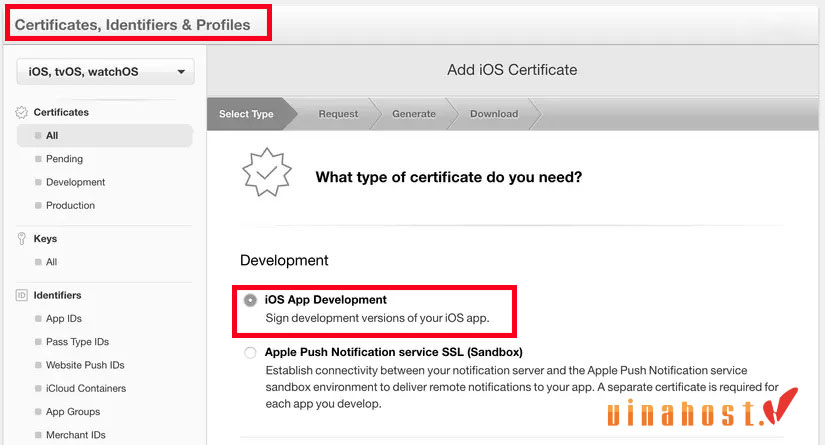
Task: Click 'What type of certificate do you need?' text
Action: pyautogui.click(x=449, y=177)
